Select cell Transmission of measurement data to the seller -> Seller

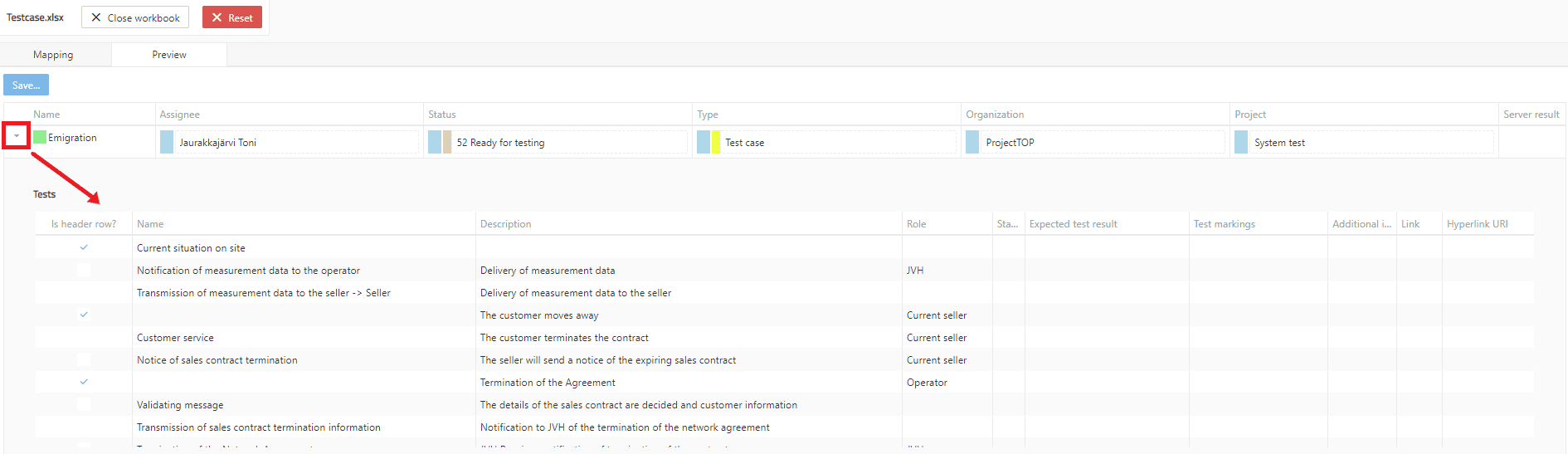pyautogui.click(x=304, y=292)
